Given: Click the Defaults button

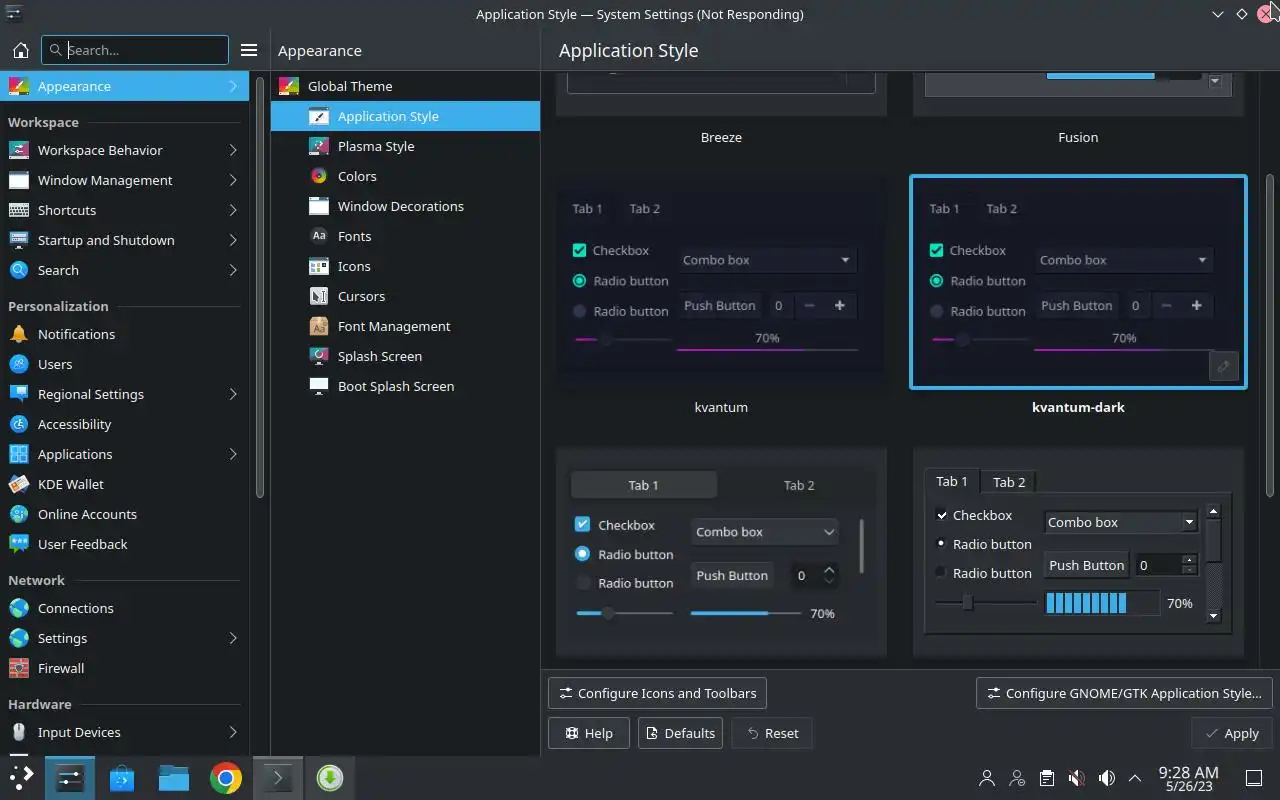Looking at the screenshot, I should point(680,733).
